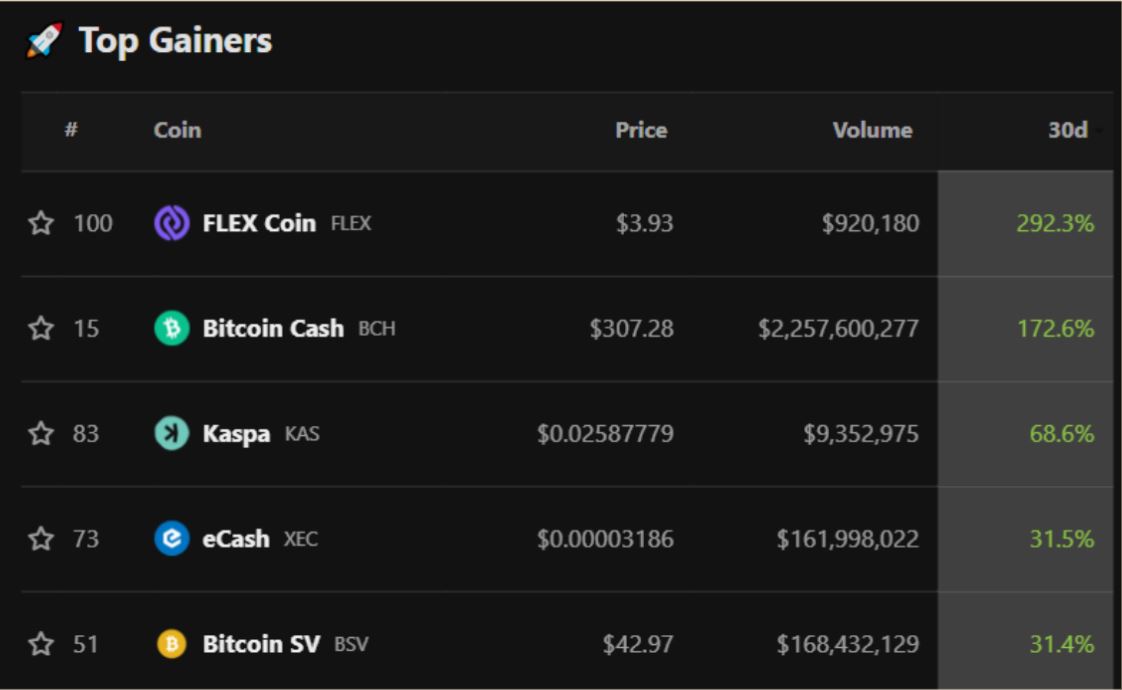Image resolution: width=1122 pixels, height=690 pixels.
Task: Click Kaspa's 68.6% gain cell
Action: tap(1061, 434)
